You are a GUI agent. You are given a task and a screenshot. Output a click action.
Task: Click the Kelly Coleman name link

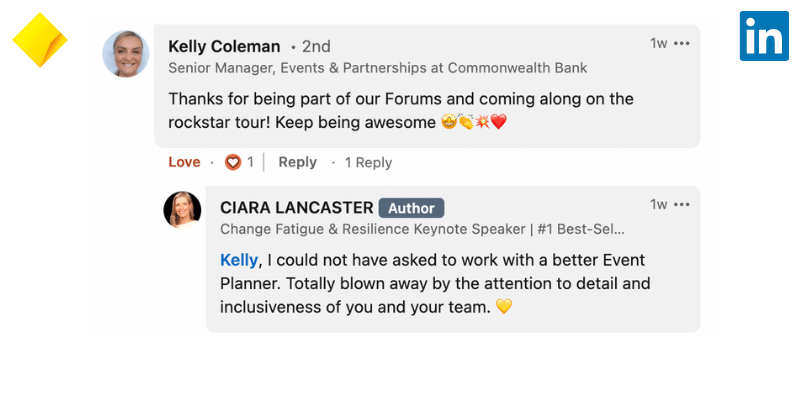tap(224, 46)
